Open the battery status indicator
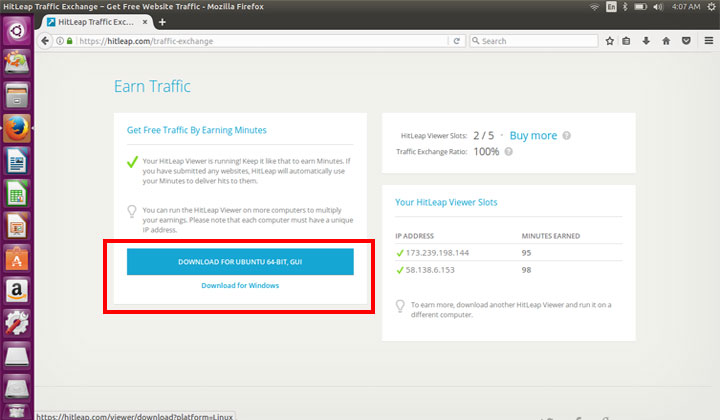The image size is (720, 420). pyautogui.click(x=641, y=7)
